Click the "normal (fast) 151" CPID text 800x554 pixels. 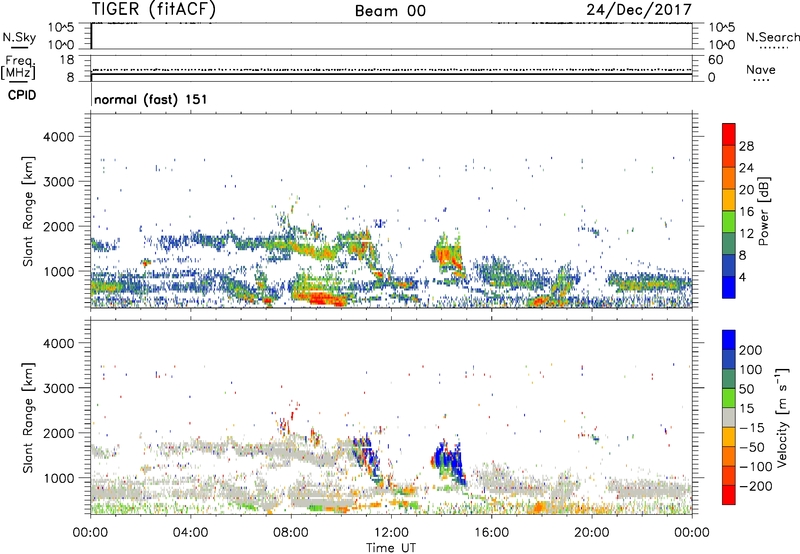(151, 99)
